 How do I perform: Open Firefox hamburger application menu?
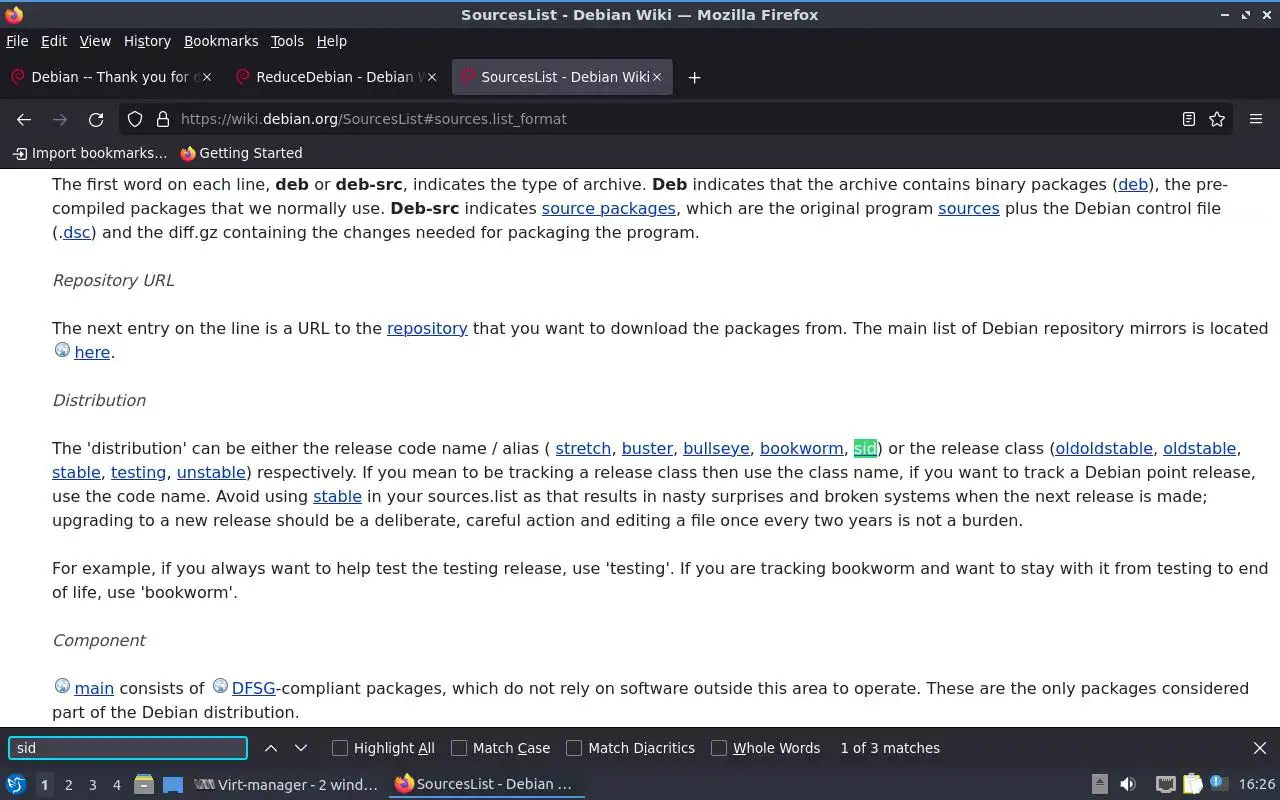pos(1256,119)
